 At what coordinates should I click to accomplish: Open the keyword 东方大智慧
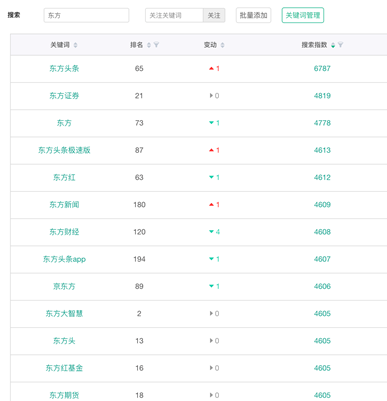pos(64,314)
